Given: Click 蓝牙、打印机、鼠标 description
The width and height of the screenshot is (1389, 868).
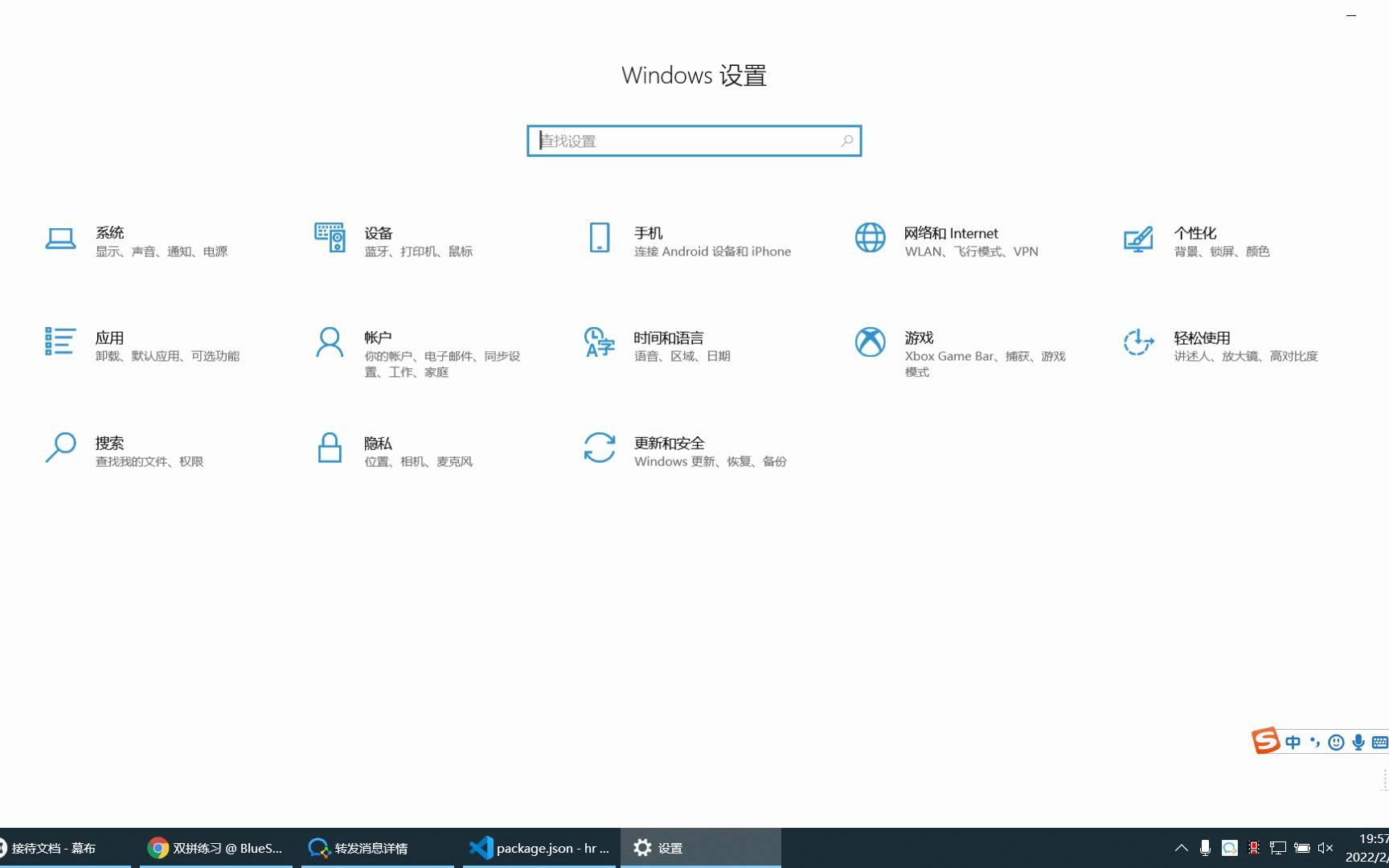Looking at the screenshot, I should 418,252.
